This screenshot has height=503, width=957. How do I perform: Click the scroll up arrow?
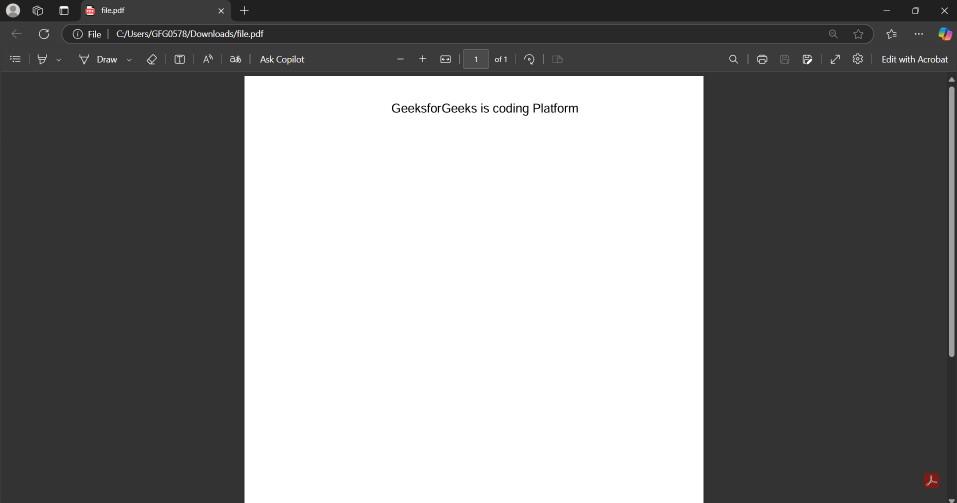(x=952, y=79)
